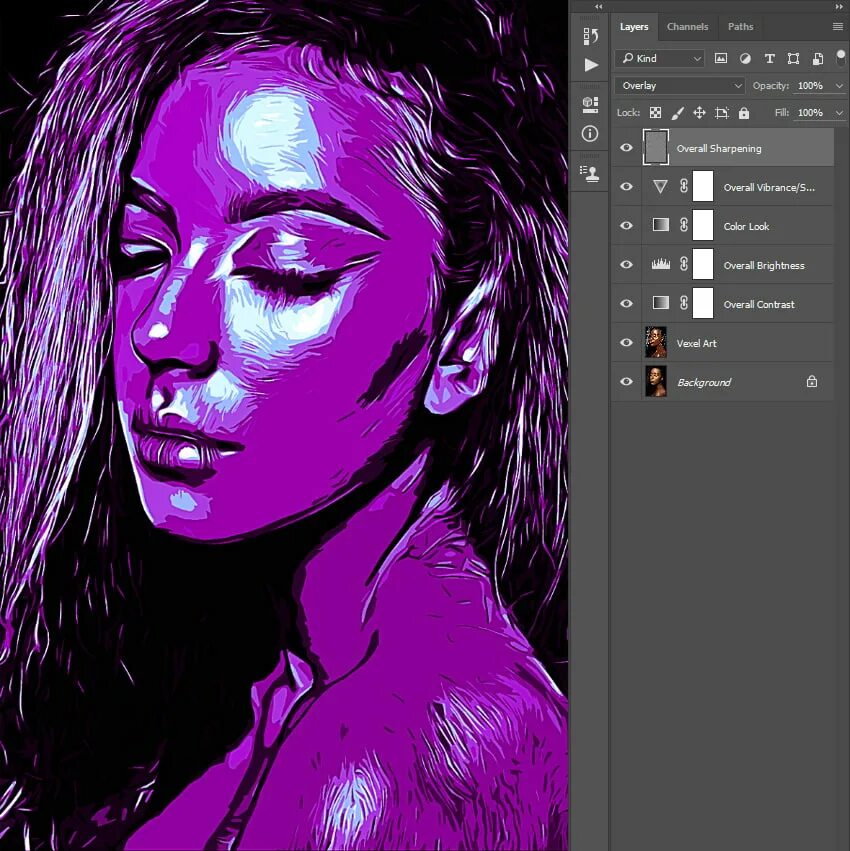
Task: Lock artboard nesting icon
Action: (721, 113)
